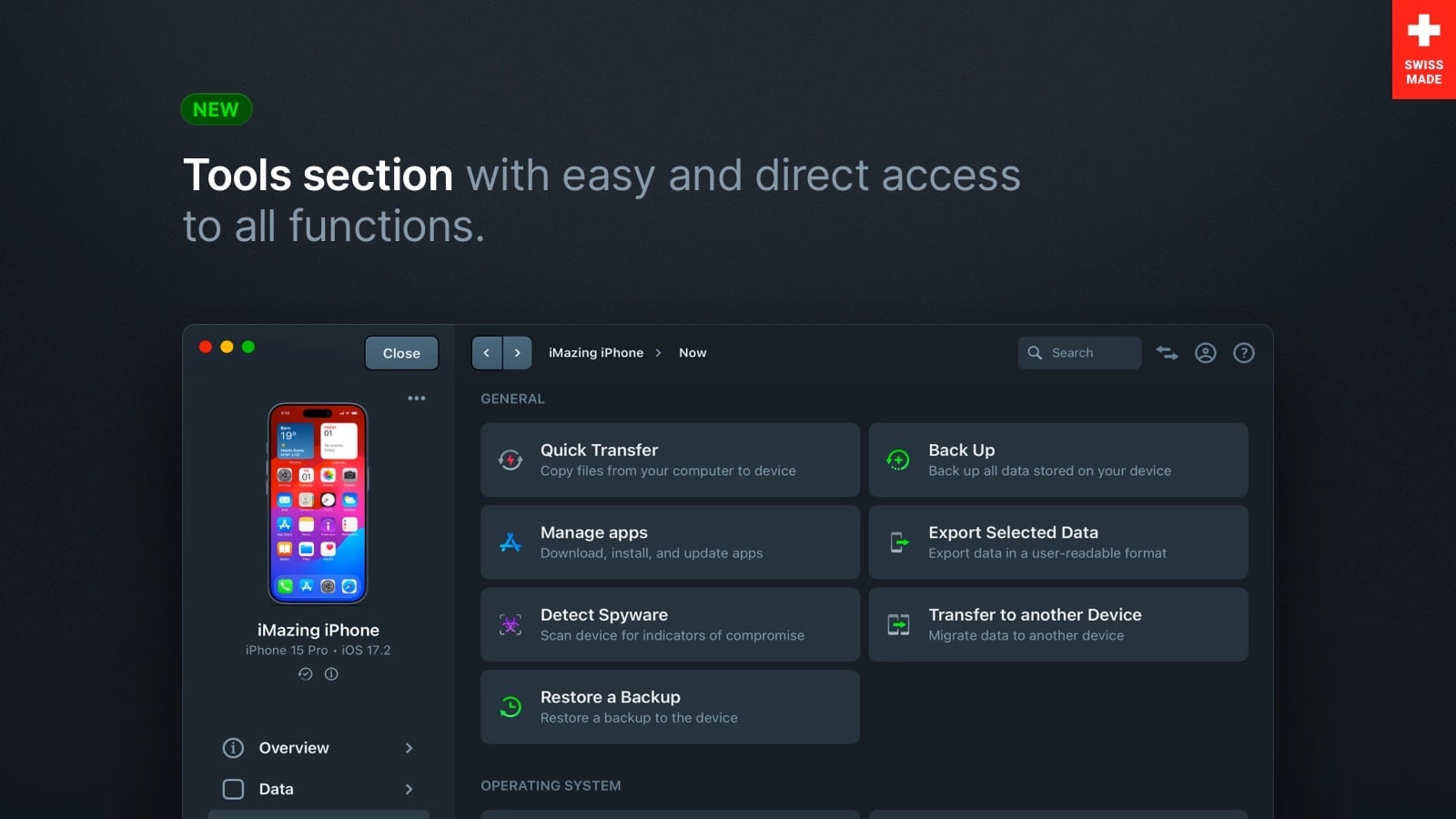Expand the Data sidebar chevron
1456x819 pixels.
(409, 789)
